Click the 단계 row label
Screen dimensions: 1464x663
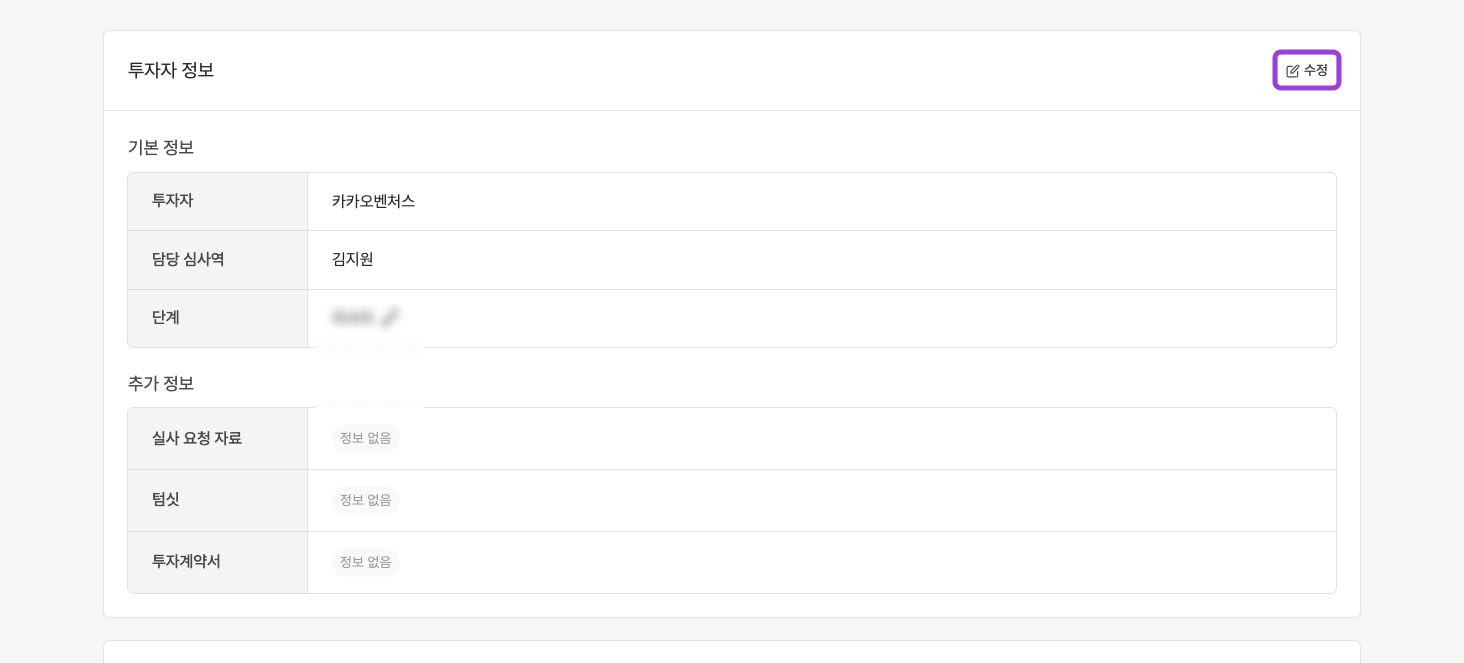tap(166, 318)
